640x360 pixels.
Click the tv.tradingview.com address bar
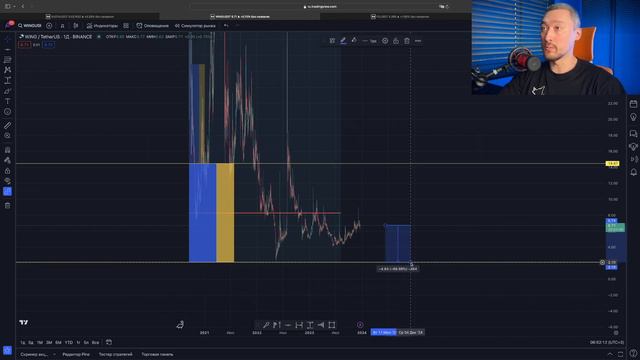click(x=320, y=7)
